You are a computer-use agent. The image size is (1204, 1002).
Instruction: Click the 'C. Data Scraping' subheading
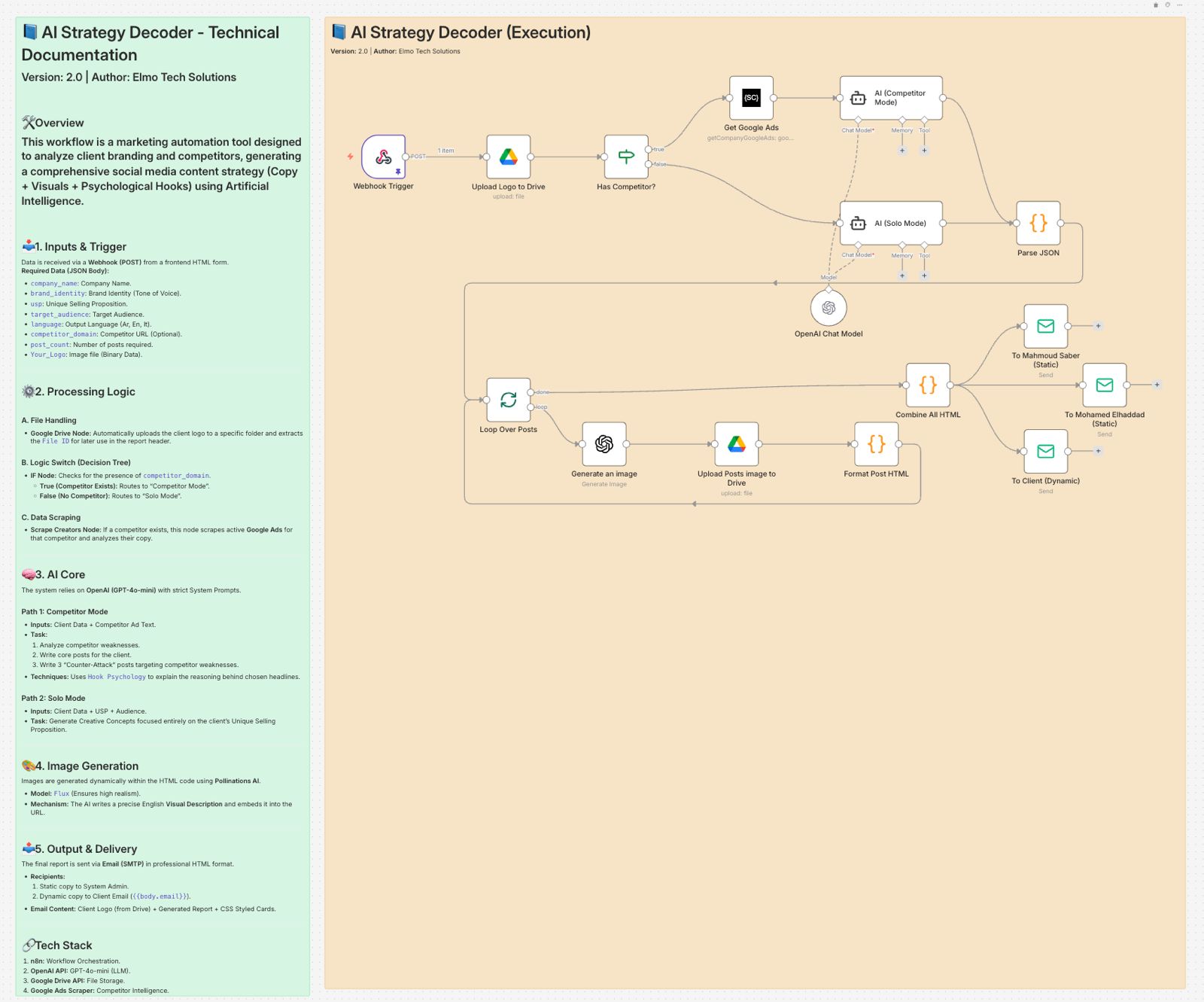pyautogui.click(x=51, y=518)
